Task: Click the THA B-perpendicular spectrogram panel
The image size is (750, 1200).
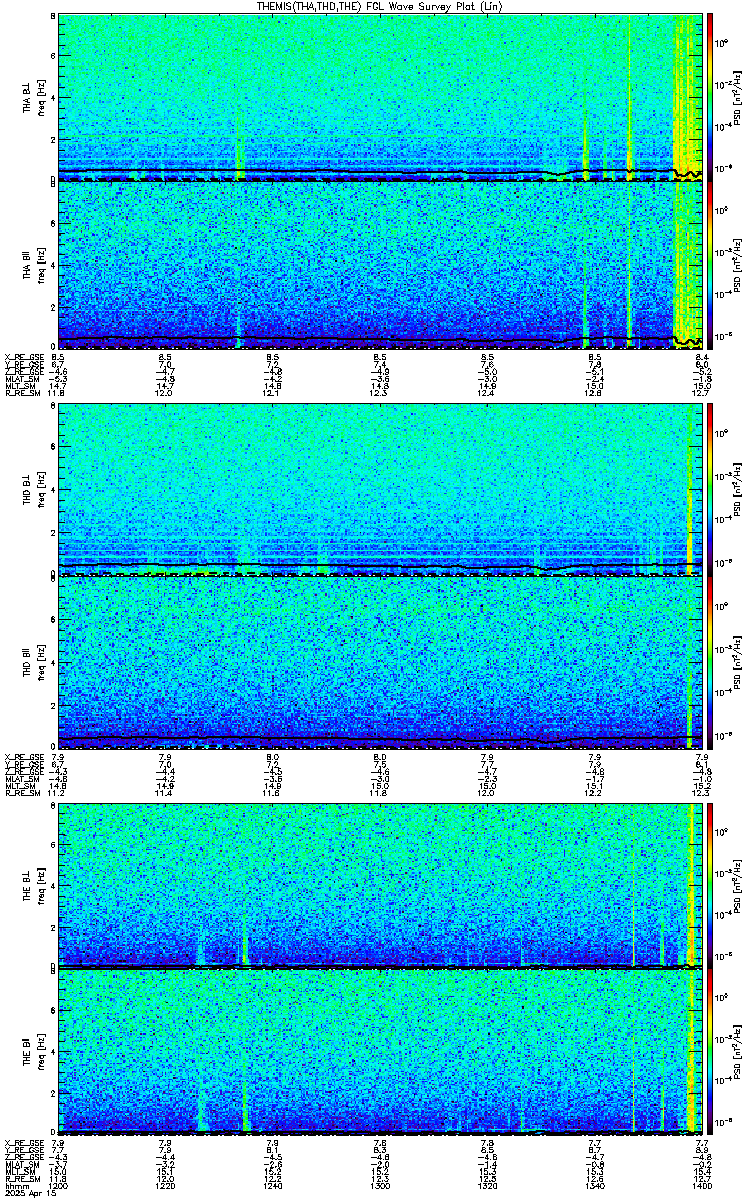Action: coord(380,97)
